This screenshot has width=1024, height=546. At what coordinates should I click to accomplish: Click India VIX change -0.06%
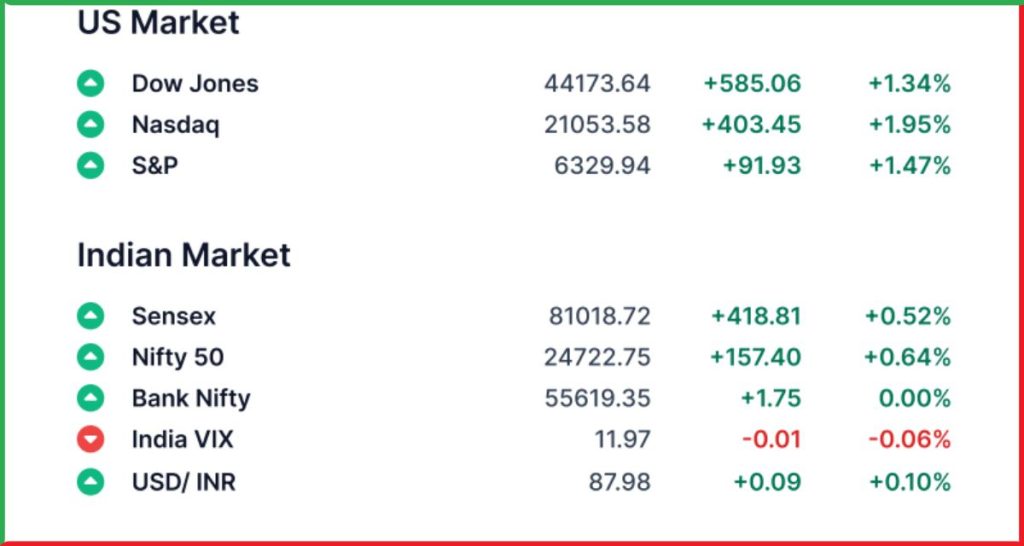tap(909, 440)
